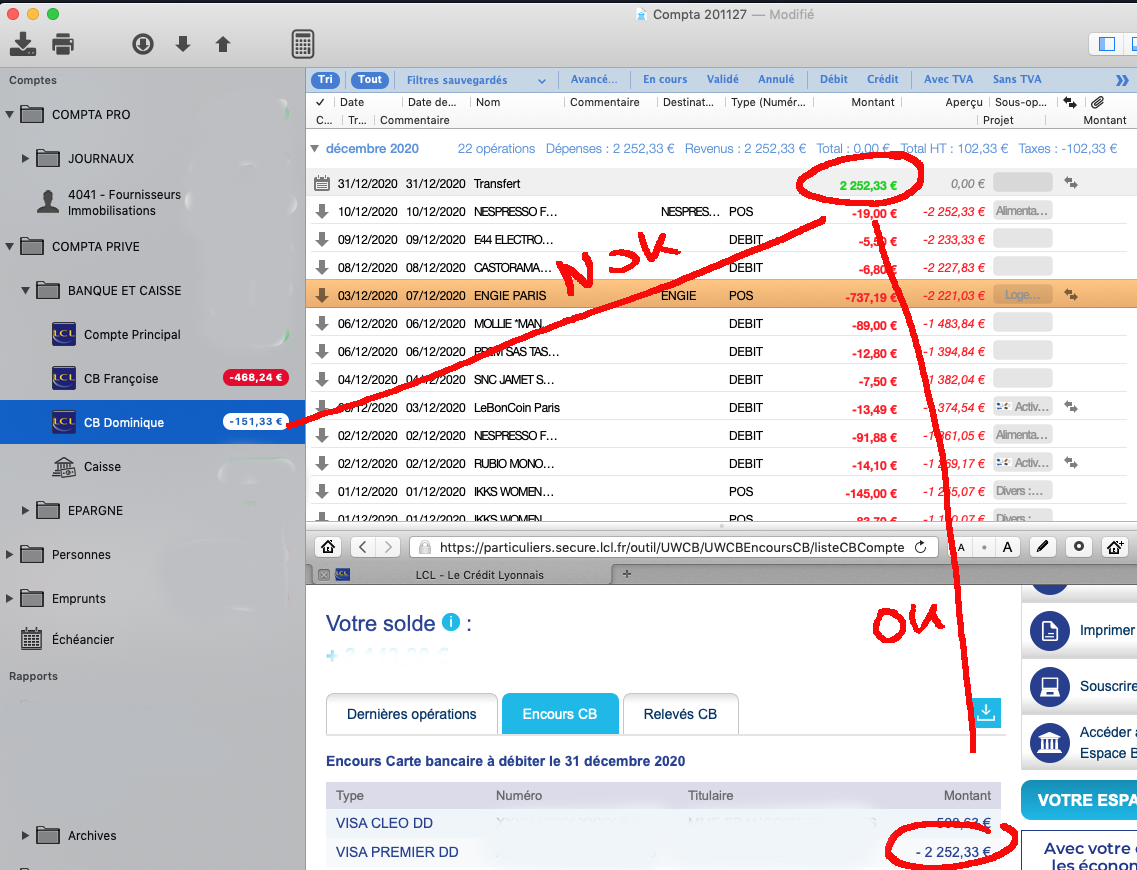Viewport: 1137px width, 870px height.
Task: Go forward in embedded browser
Action: coord(389,547)
